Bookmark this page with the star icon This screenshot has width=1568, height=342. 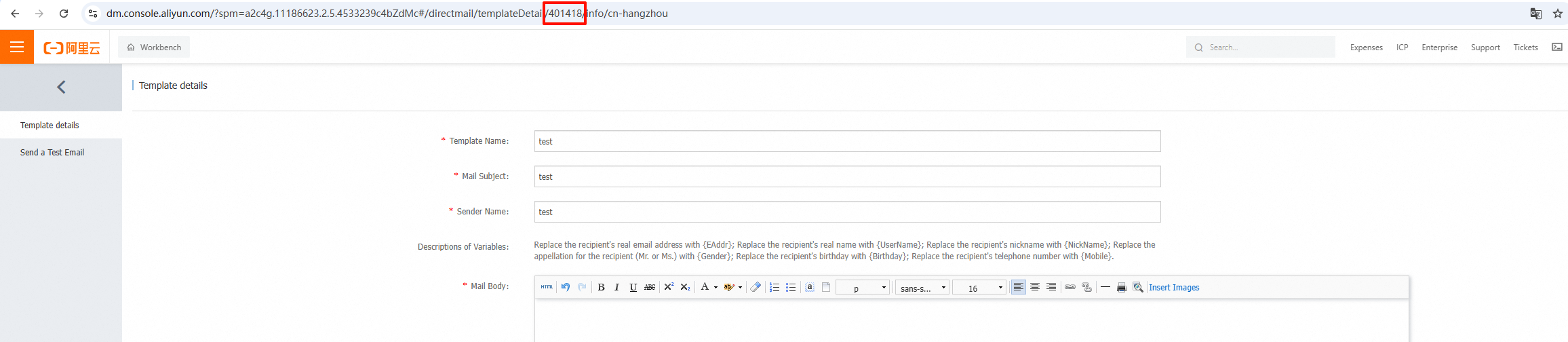pyautogui.click(x=1558, y=14)
